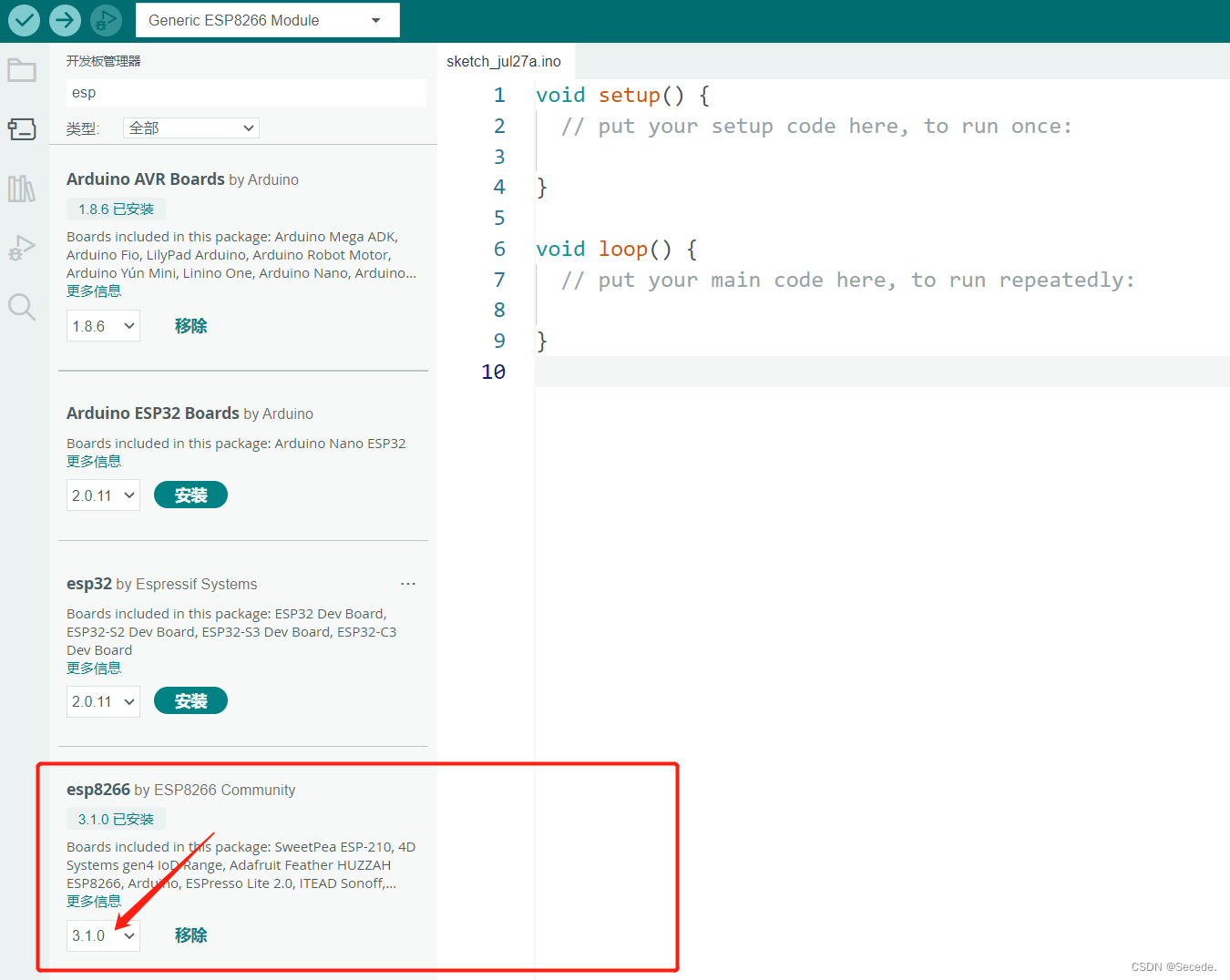Click the Verify sketch checkmark icon
Image resolution: width=1230 pixels, height=980 pixels.
click(23, 20)
